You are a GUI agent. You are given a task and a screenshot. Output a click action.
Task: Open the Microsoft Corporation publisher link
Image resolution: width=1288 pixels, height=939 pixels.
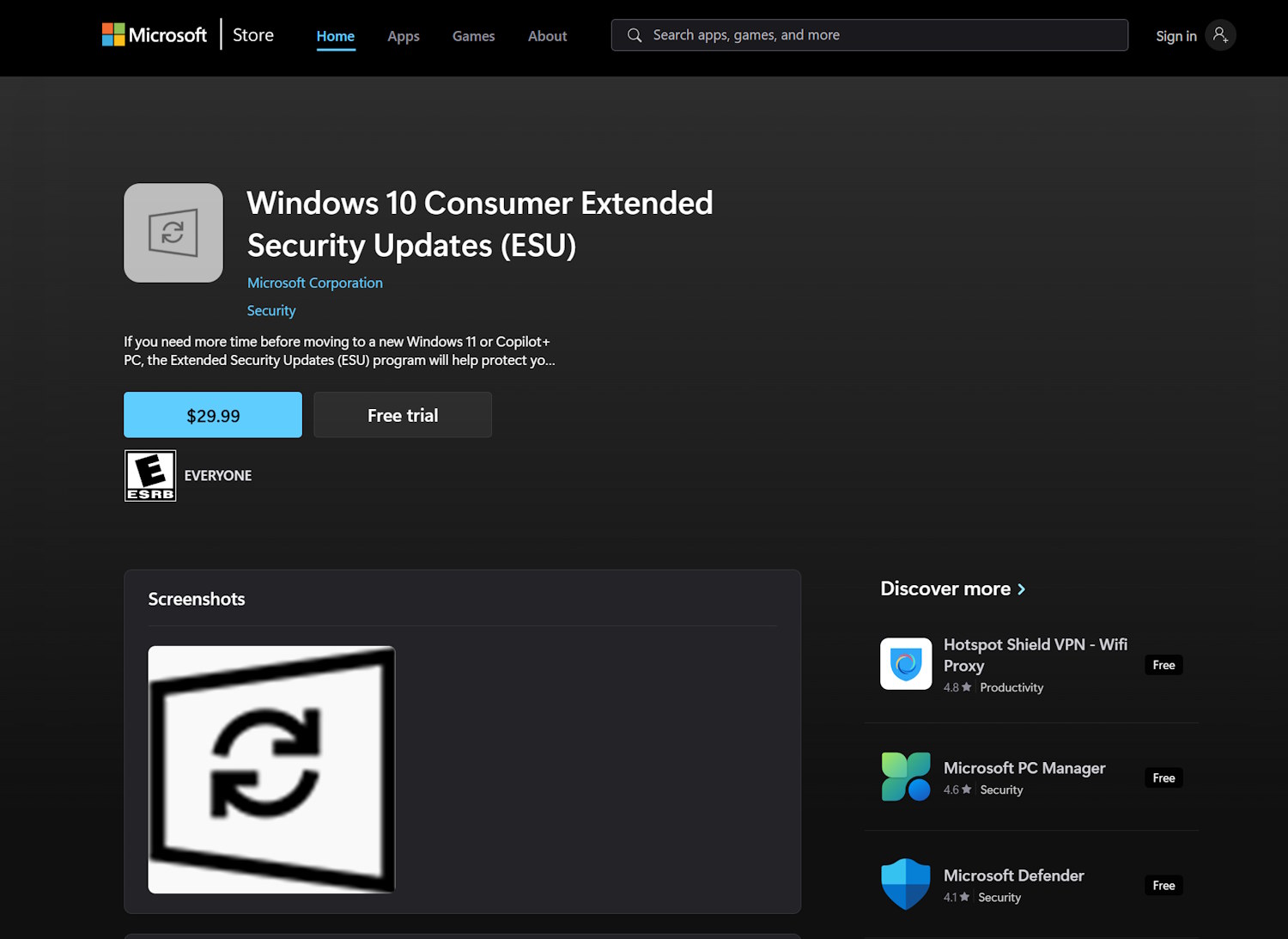pos(314,282)
